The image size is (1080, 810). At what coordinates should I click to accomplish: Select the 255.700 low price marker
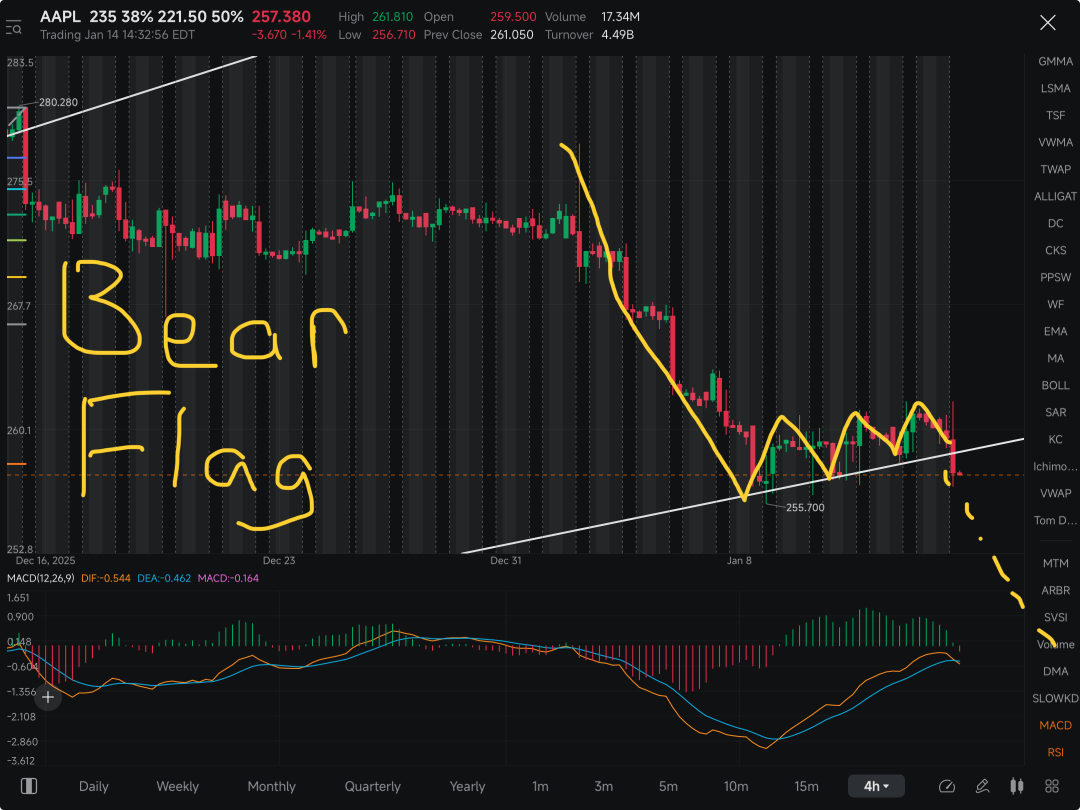point(804,508)
